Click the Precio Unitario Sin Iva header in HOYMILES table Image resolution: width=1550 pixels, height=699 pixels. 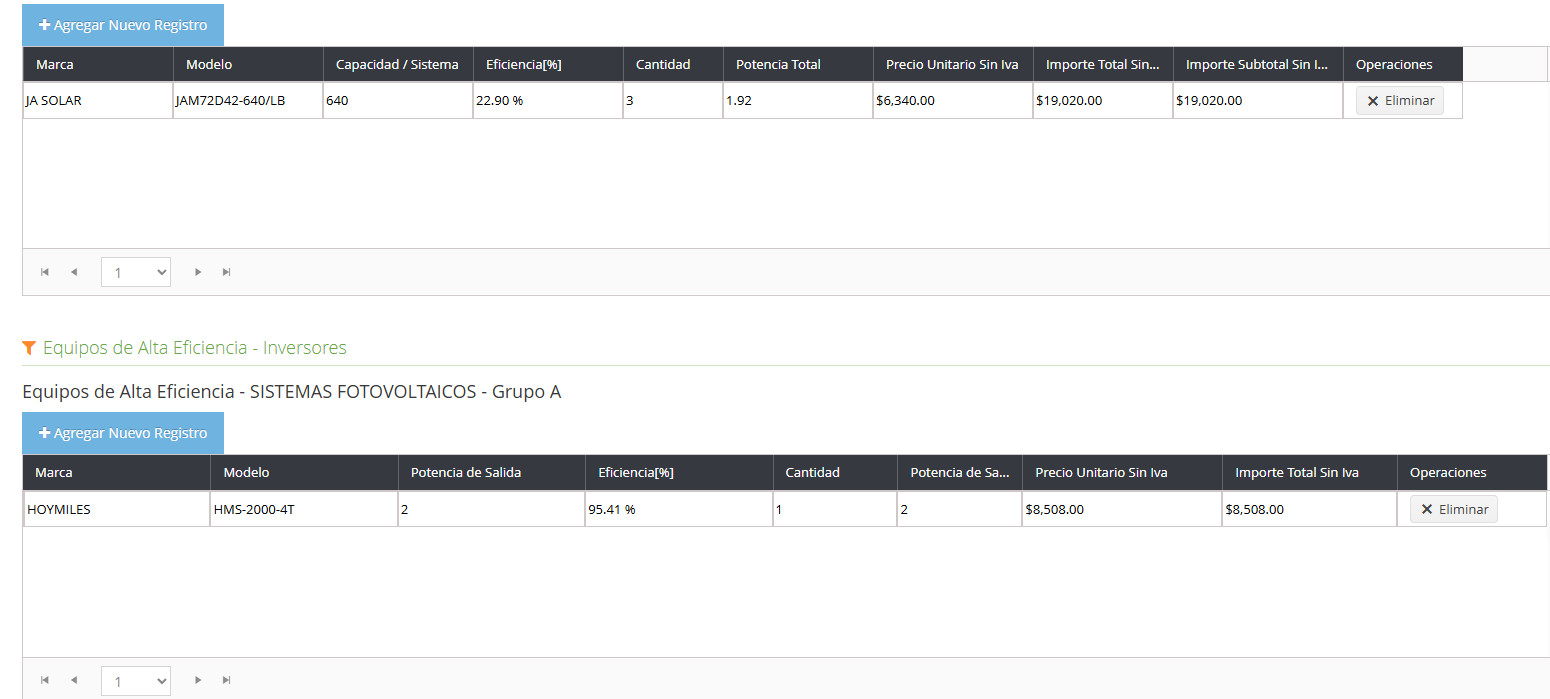pos(1101,473)
